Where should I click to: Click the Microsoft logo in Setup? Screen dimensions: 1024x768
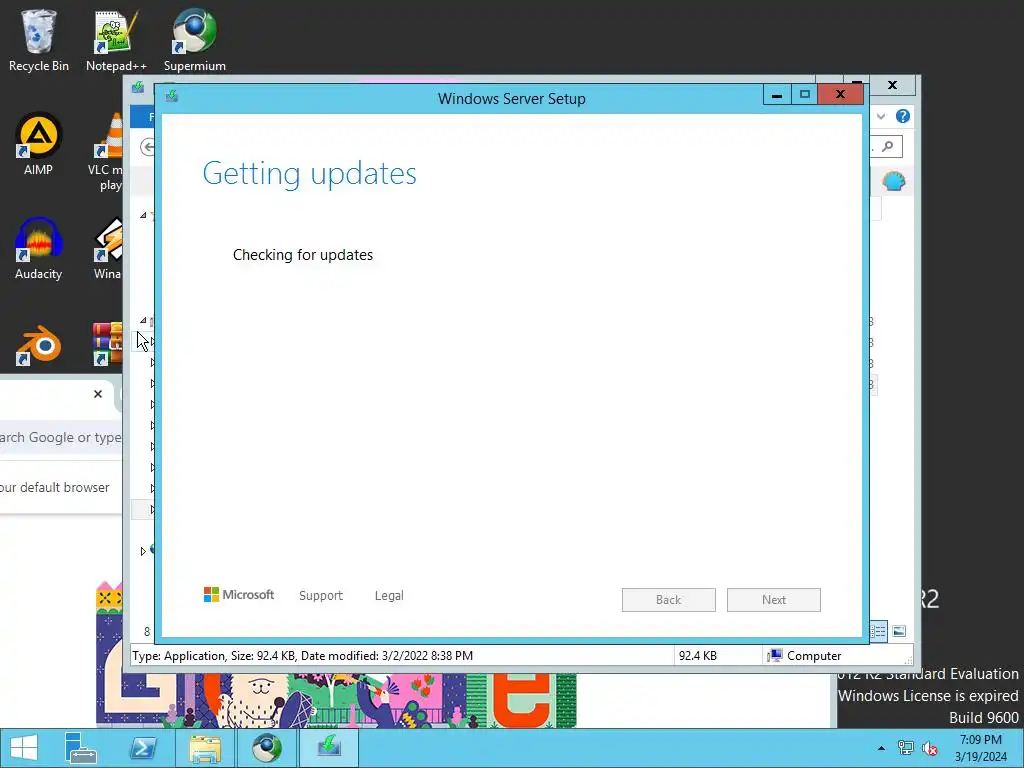click(239, 595)
